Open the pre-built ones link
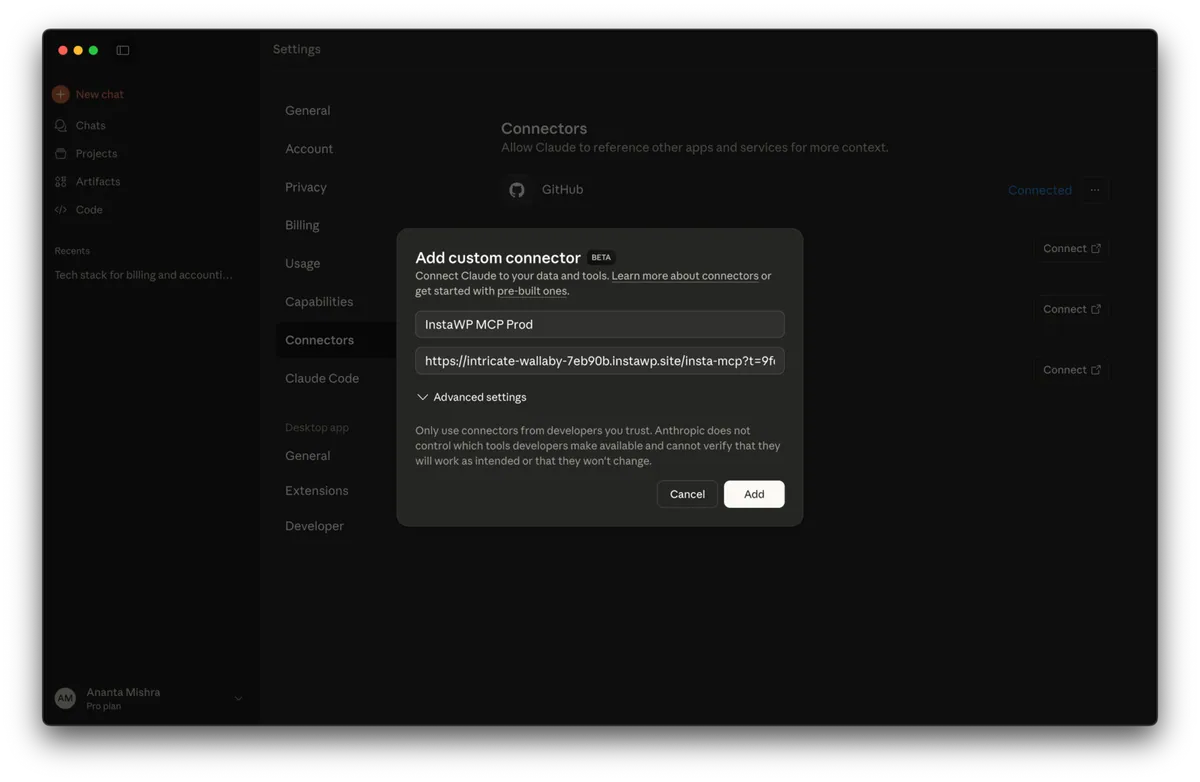The width and height of the screenshot is (1200, 782). [532, 291]
